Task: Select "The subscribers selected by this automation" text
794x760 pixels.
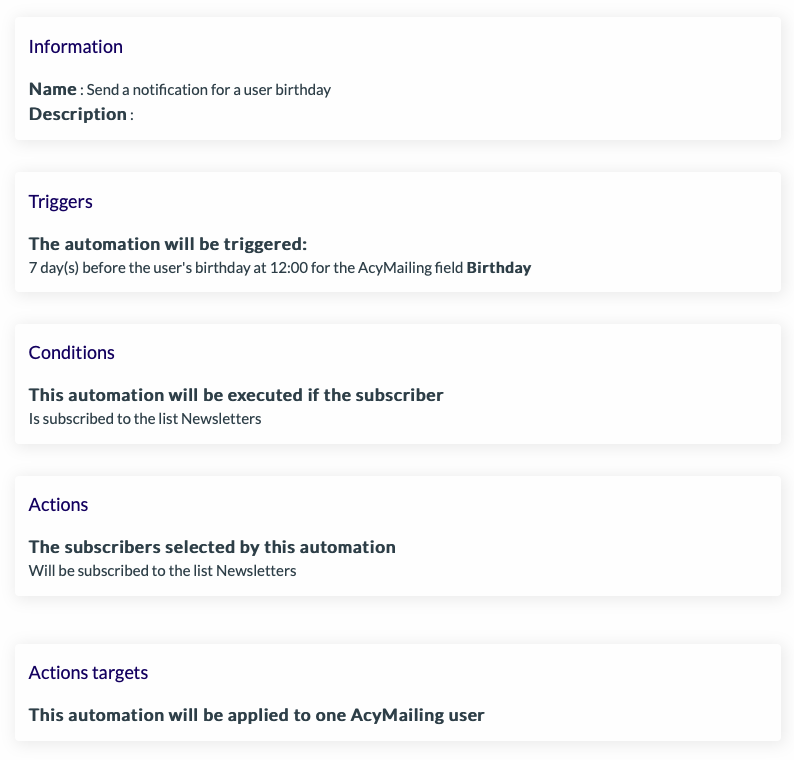Action: pos(212,547)
